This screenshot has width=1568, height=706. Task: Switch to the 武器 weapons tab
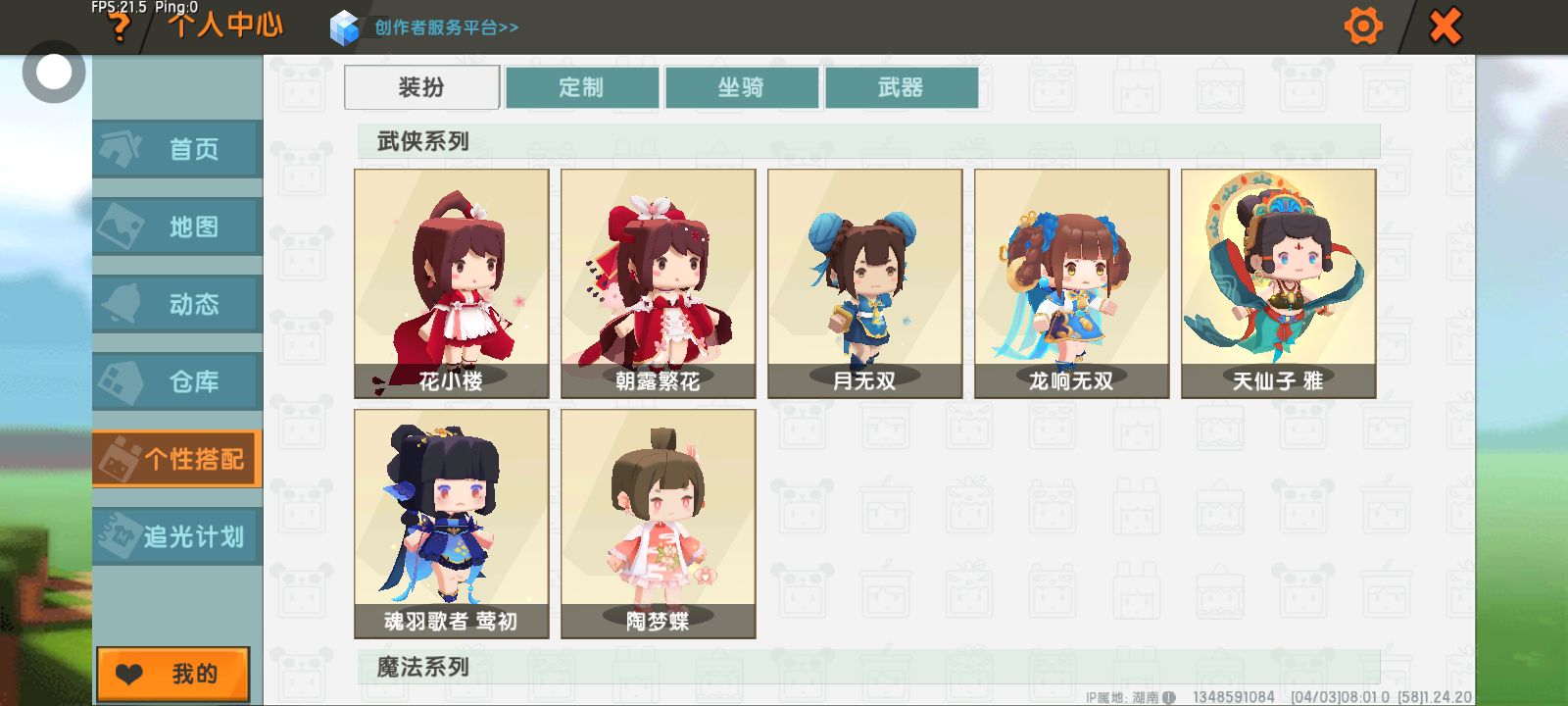[902, 87]
